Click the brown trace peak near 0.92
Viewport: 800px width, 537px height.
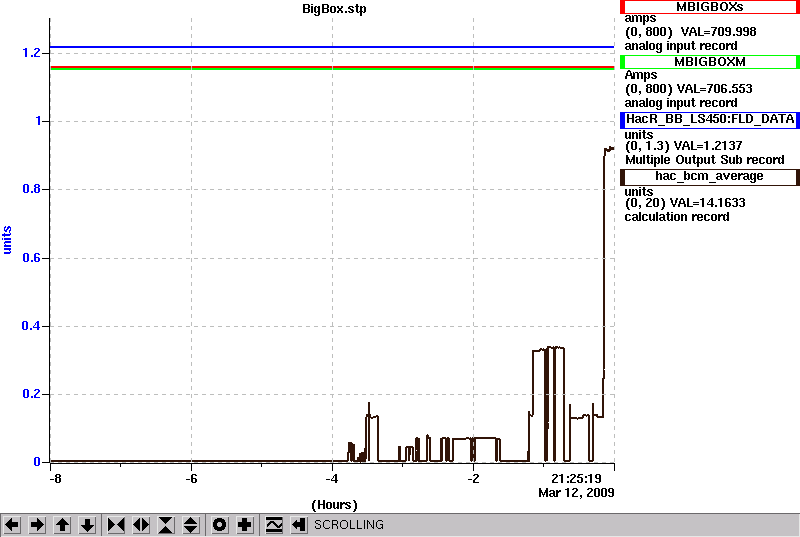(x=609, y=149)
